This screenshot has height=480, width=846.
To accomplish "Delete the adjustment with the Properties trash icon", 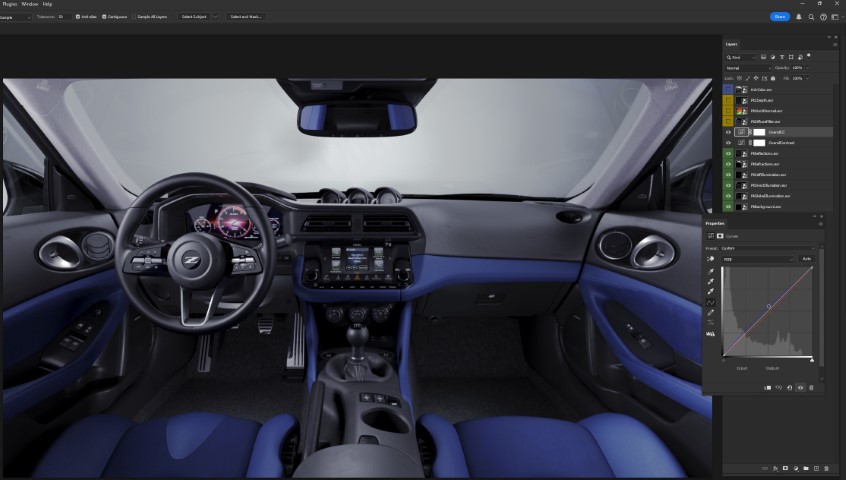I will 811,387.
